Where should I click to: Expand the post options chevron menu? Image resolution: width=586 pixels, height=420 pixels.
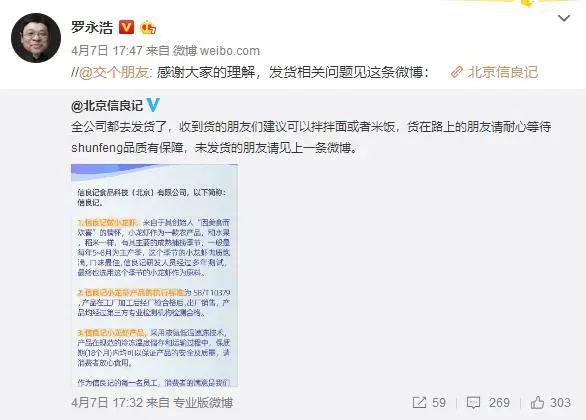[564, 18]
